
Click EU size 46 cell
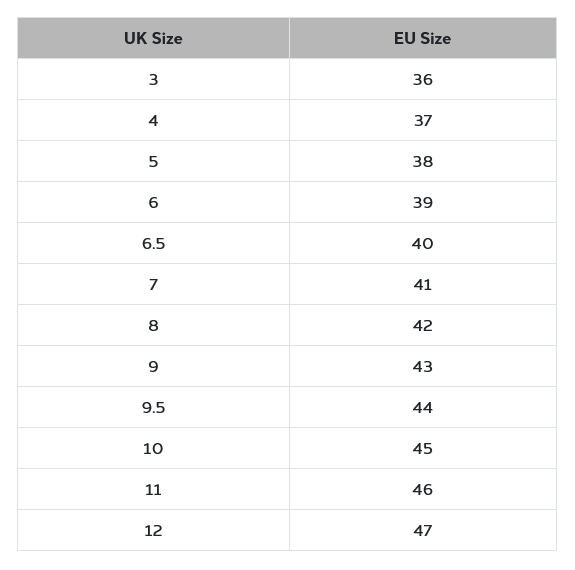click(x=423, y=489)
